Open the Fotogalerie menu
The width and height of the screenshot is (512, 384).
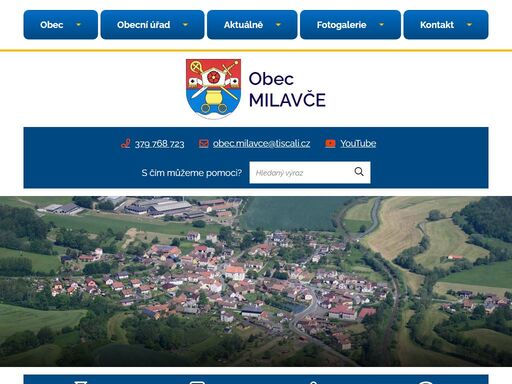coord(350,25)
